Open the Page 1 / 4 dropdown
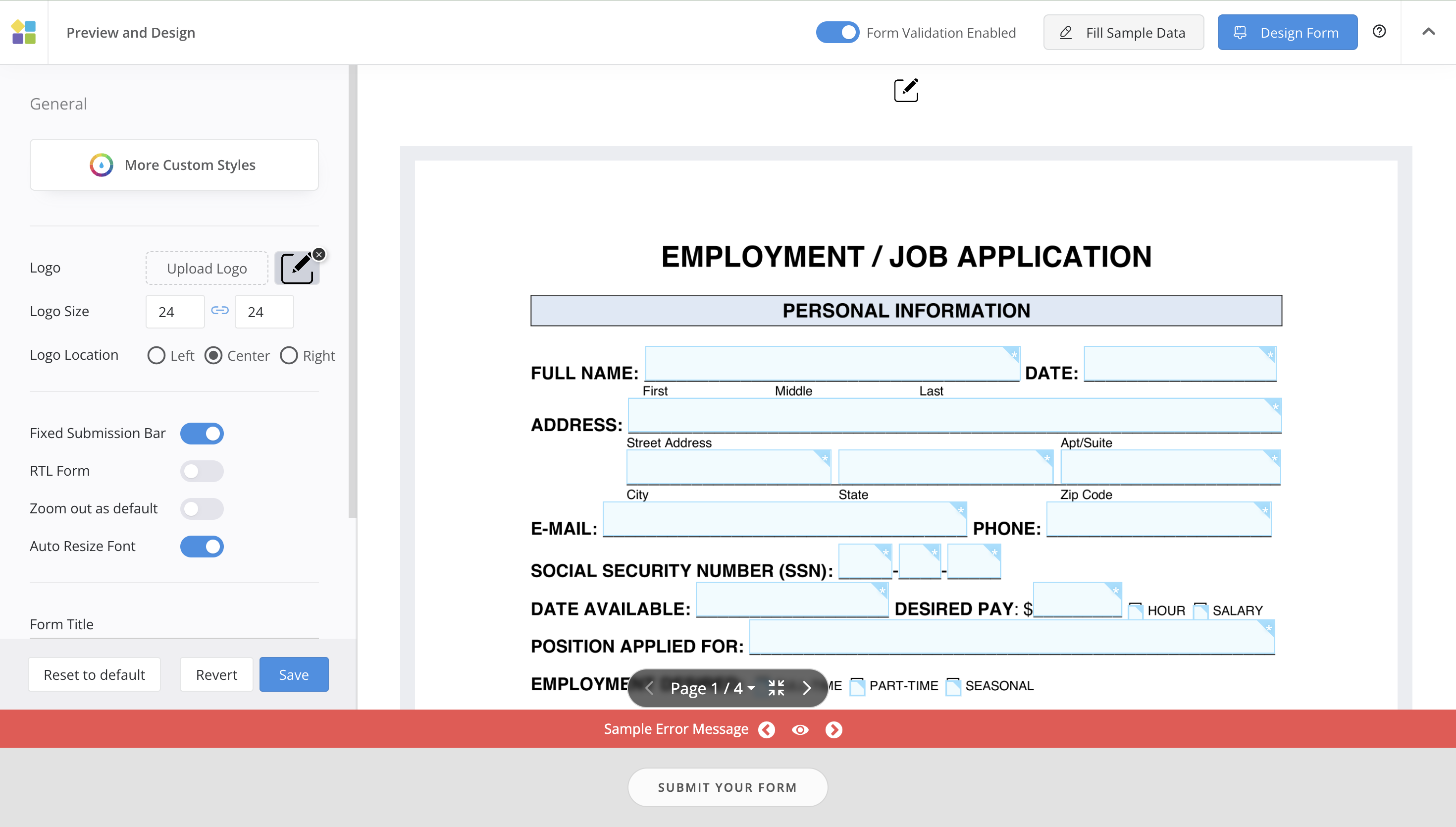This screenshot has height=827, width=1456. (x=712, y=688)
